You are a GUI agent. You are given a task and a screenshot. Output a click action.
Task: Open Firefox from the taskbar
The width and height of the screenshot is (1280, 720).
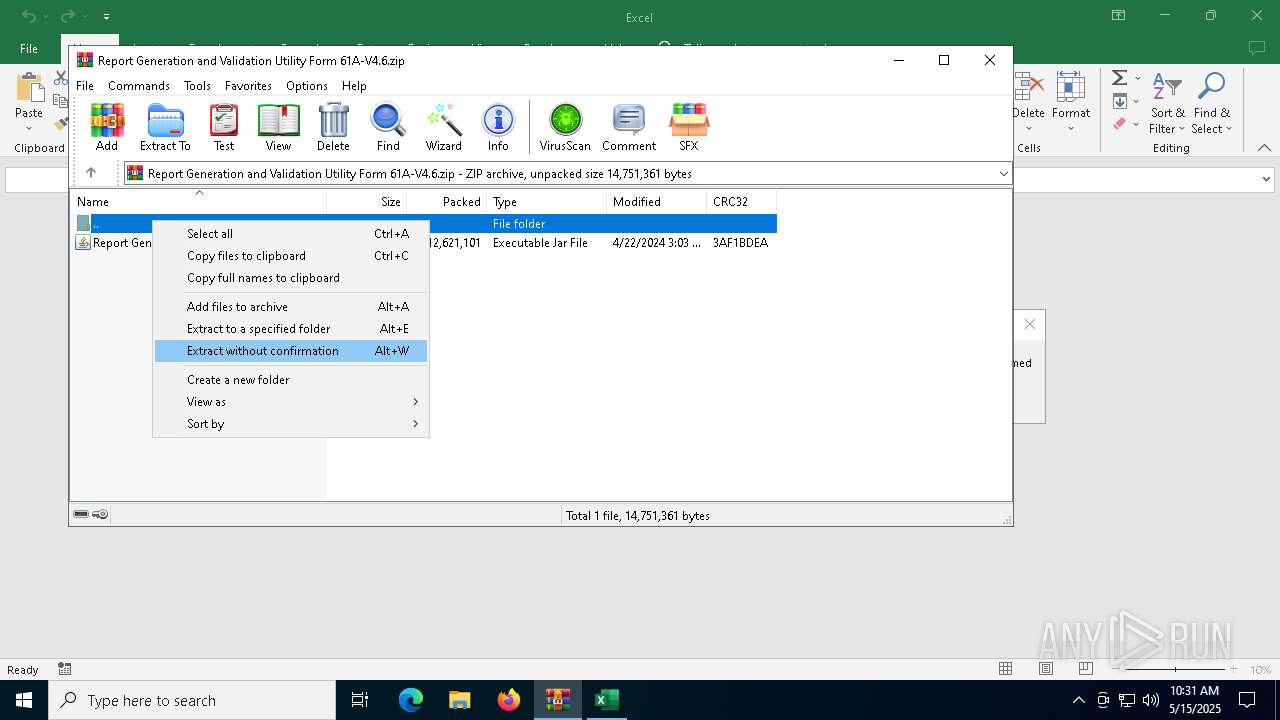coord(509,700)
